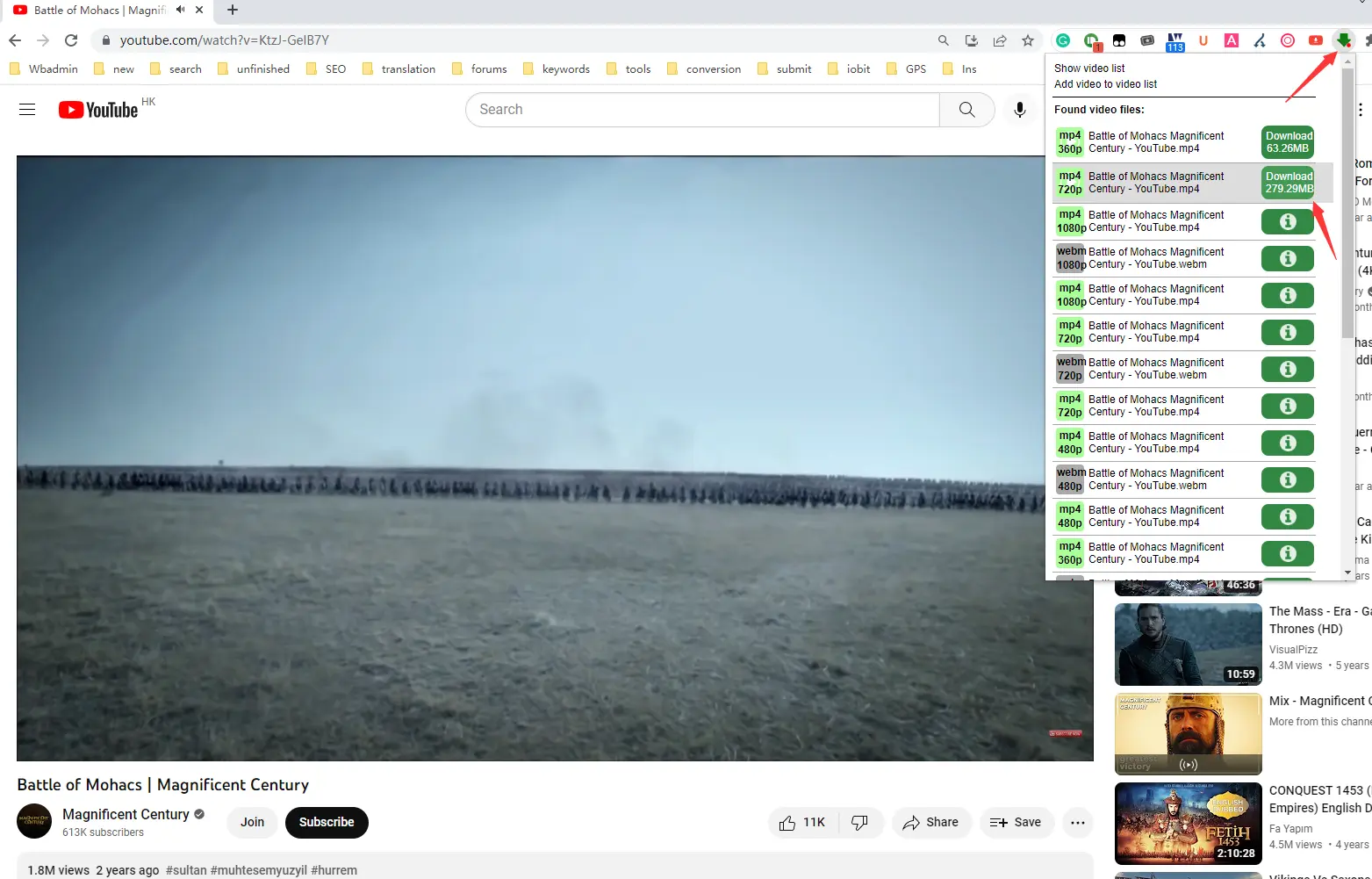Click the green arrow video downloader extension icon

1343,40
